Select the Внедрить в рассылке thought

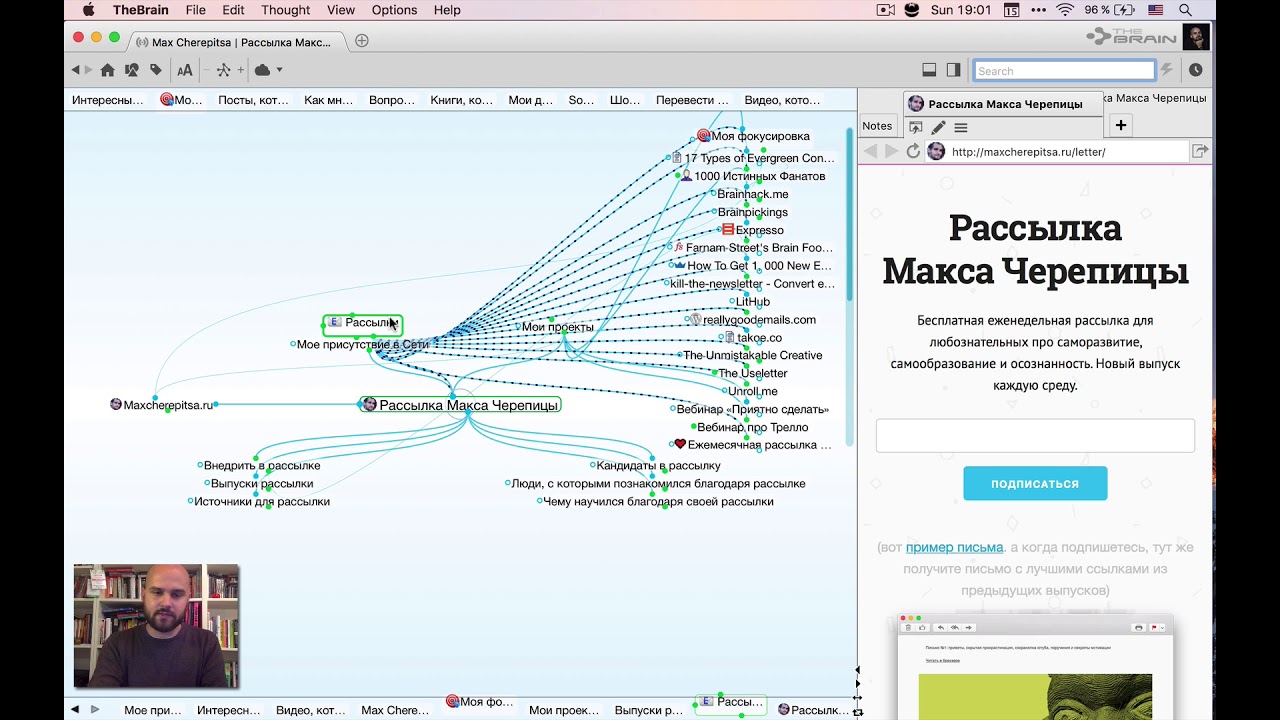pyautogui.click(x=262, y=465)
